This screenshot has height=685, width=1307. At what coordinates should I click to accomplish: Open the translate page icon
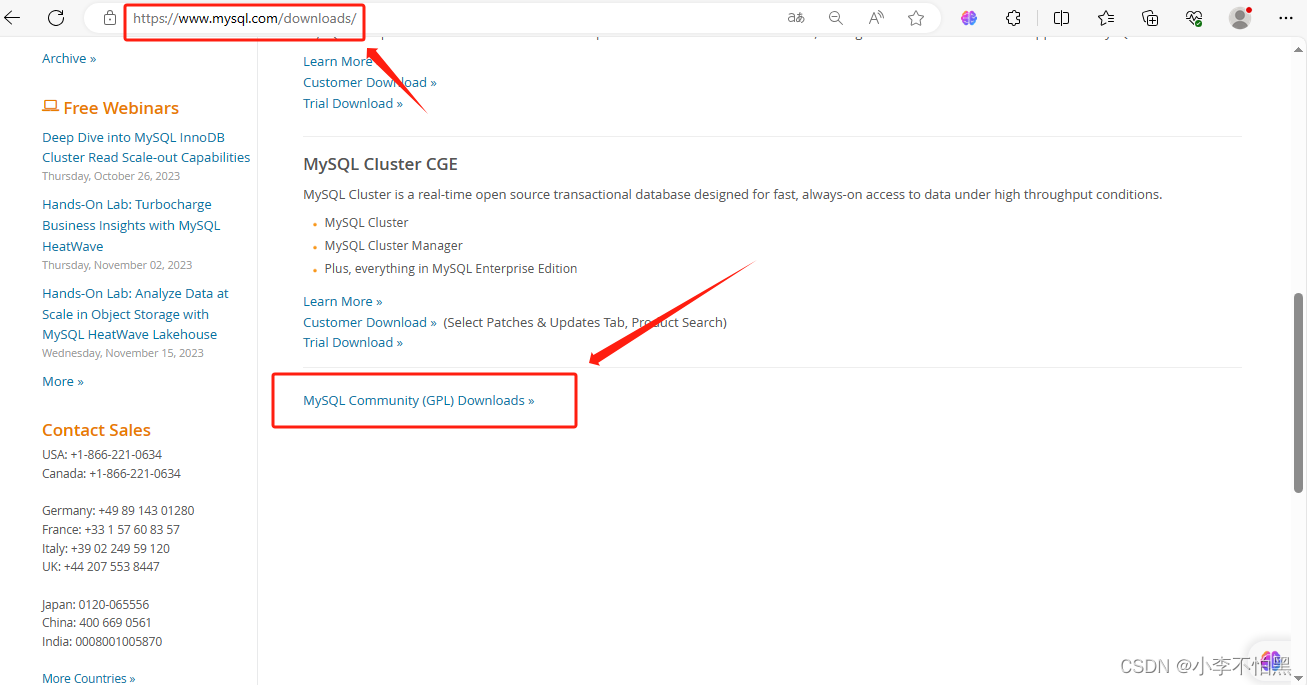(x=795, y=17)
